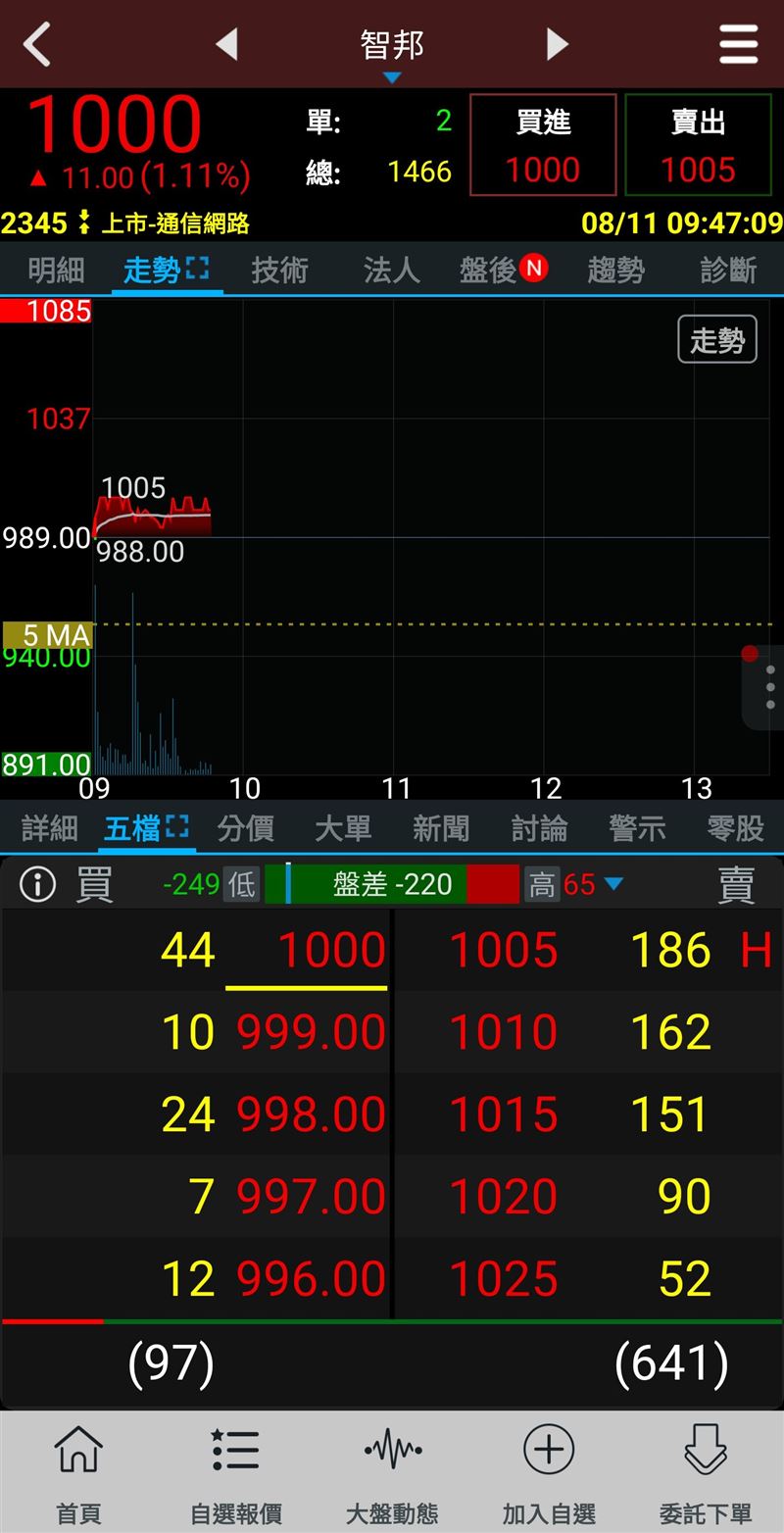Tap the 08/11 09:47:09 timestamp

coord(682,223)
